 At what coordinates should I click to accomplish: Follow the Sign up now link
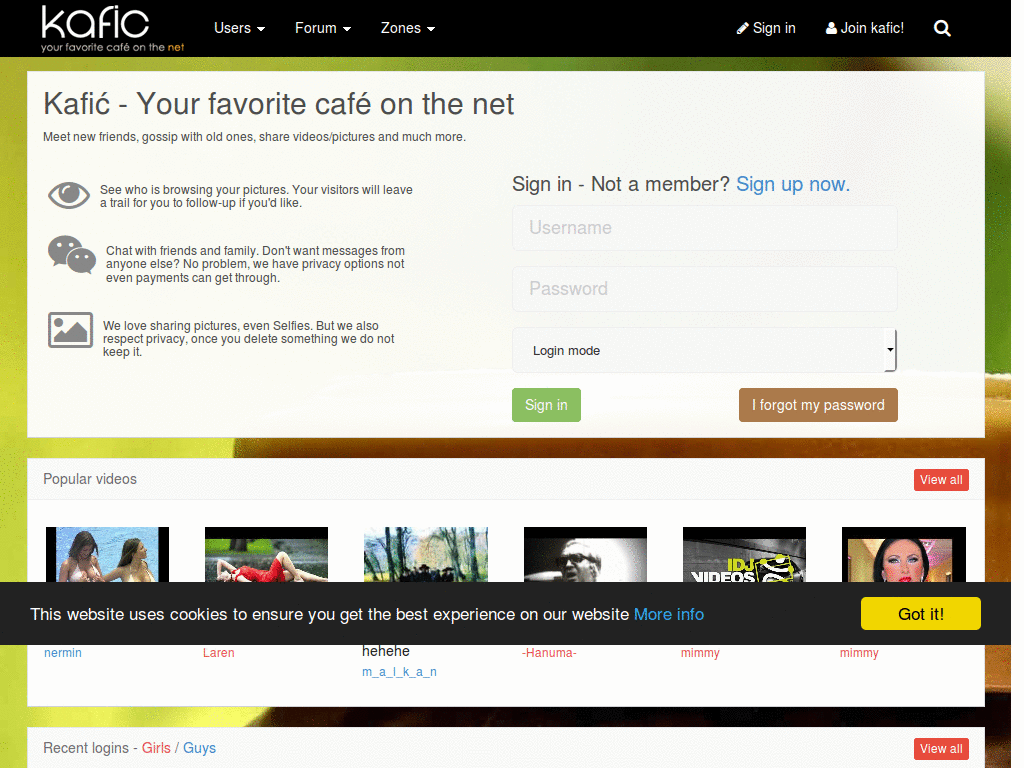793,184
